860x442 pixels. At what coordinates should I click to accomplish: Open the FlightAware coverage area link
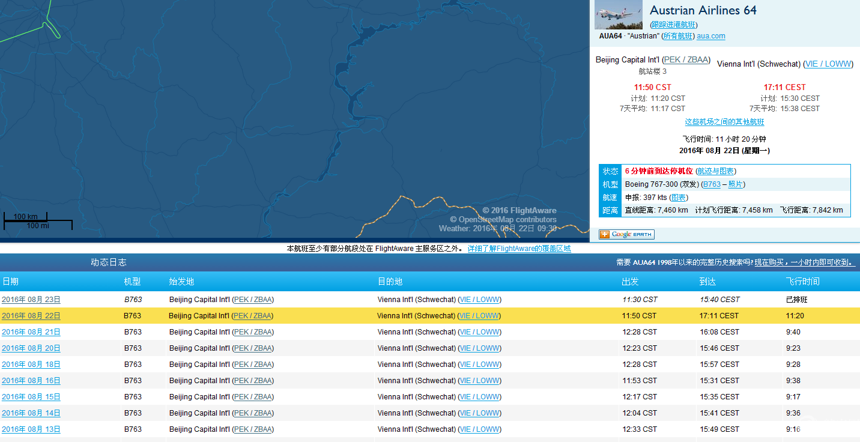(x=519, y=248)
